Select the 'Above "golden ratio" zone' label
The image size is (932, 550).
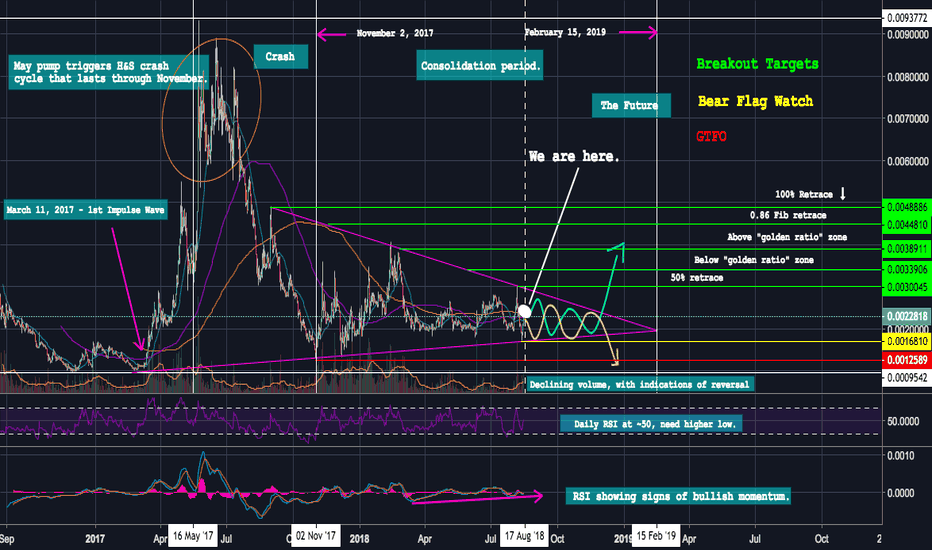(787, 237)
